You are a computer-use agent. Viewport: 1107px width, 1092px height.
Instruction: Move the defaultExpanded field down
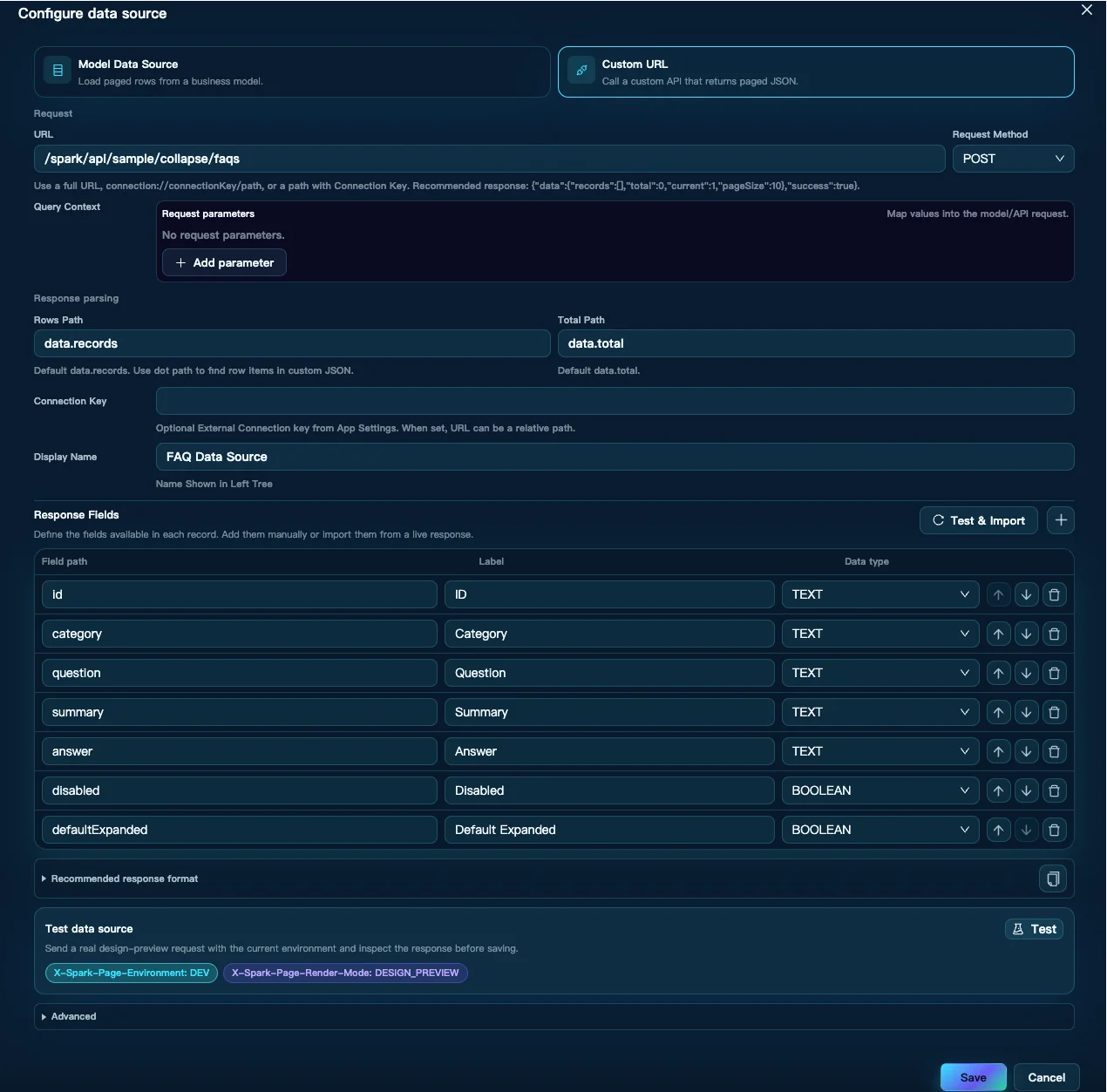[1026, 830]
